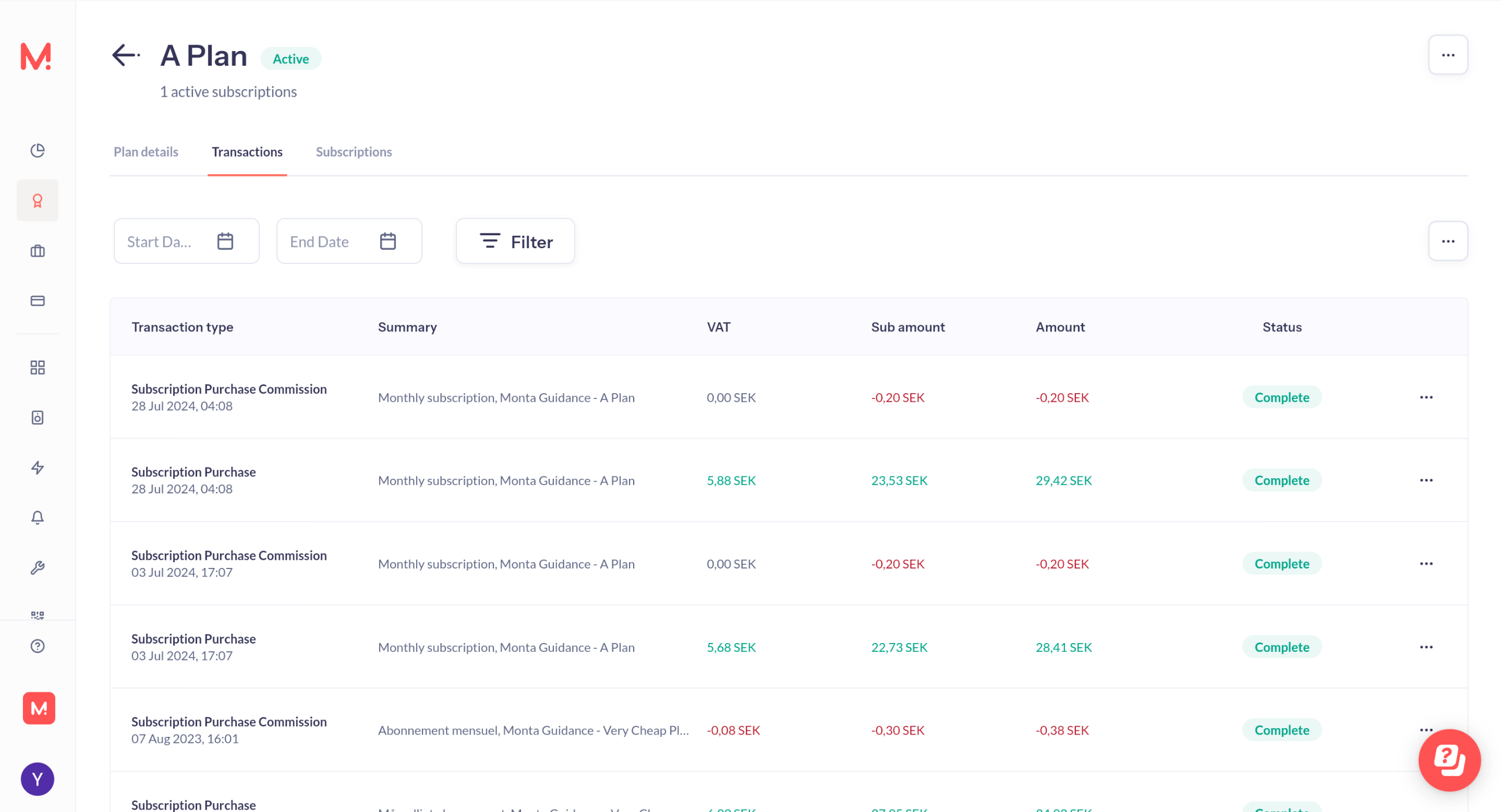Open the briefcase sidebar icon
The image size is (1502, 812).
38,251
